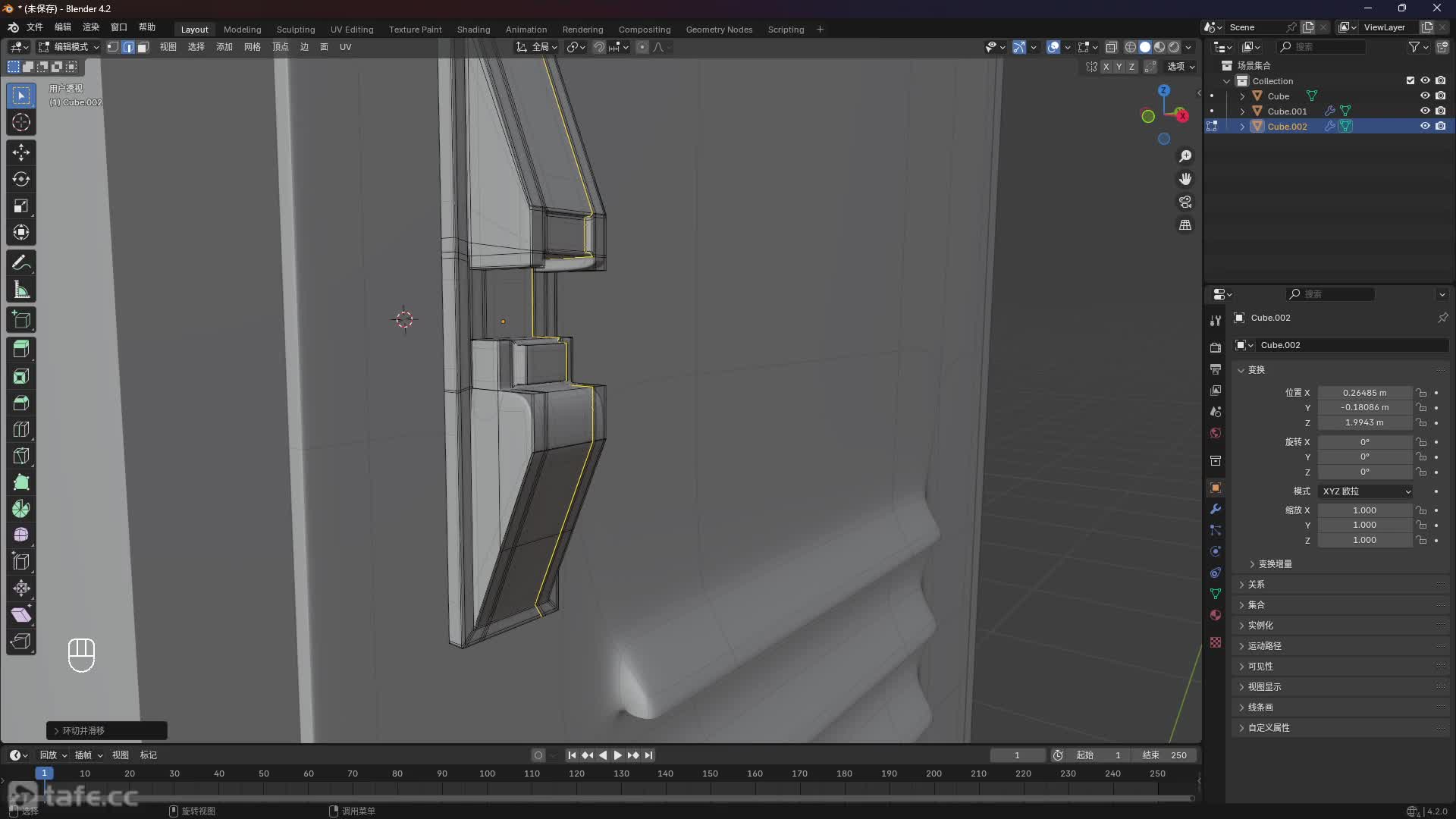Toggle Cube render visibility camera icon
The image size is (1456, 819).
click(1440, 96)
